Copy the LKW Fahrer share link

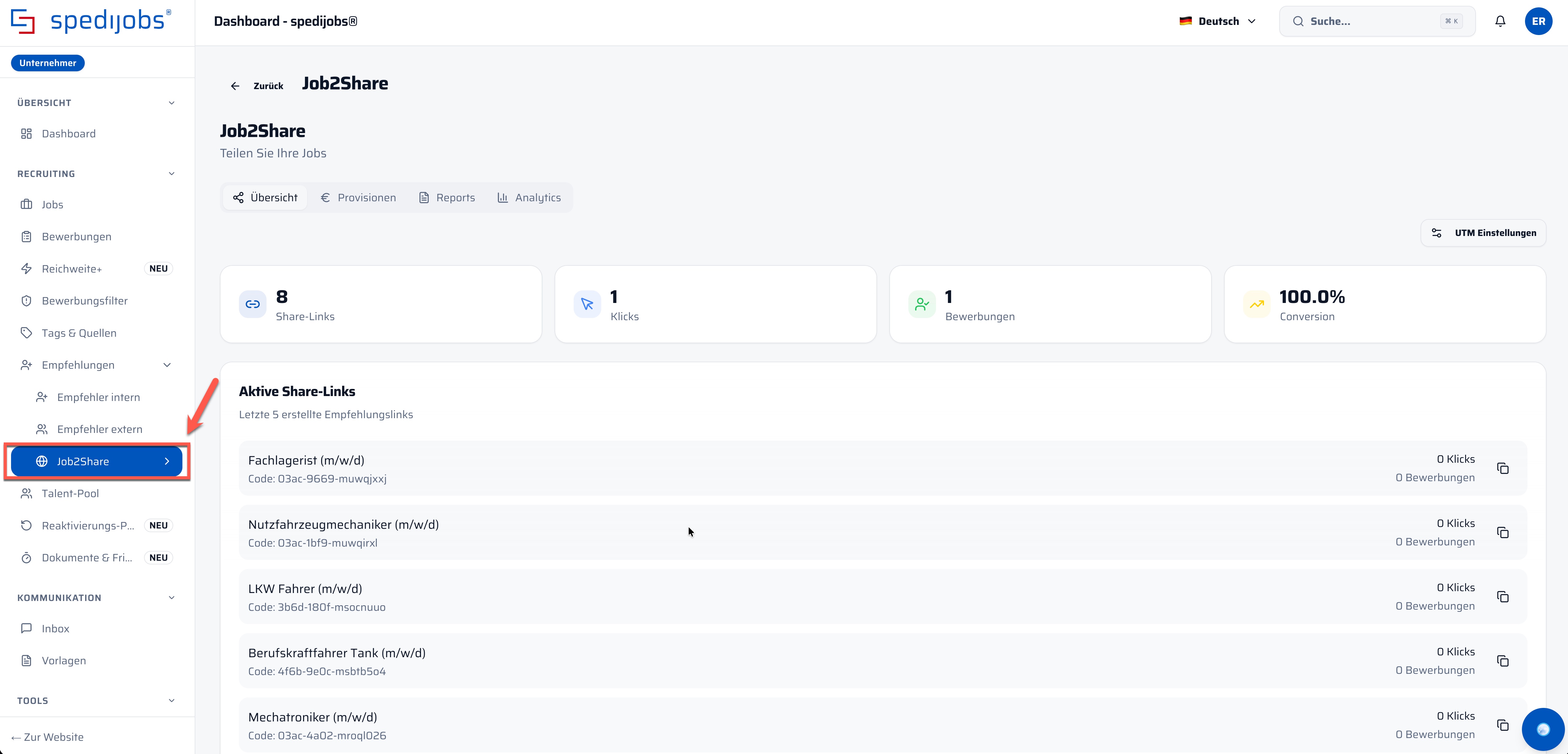1503,597
